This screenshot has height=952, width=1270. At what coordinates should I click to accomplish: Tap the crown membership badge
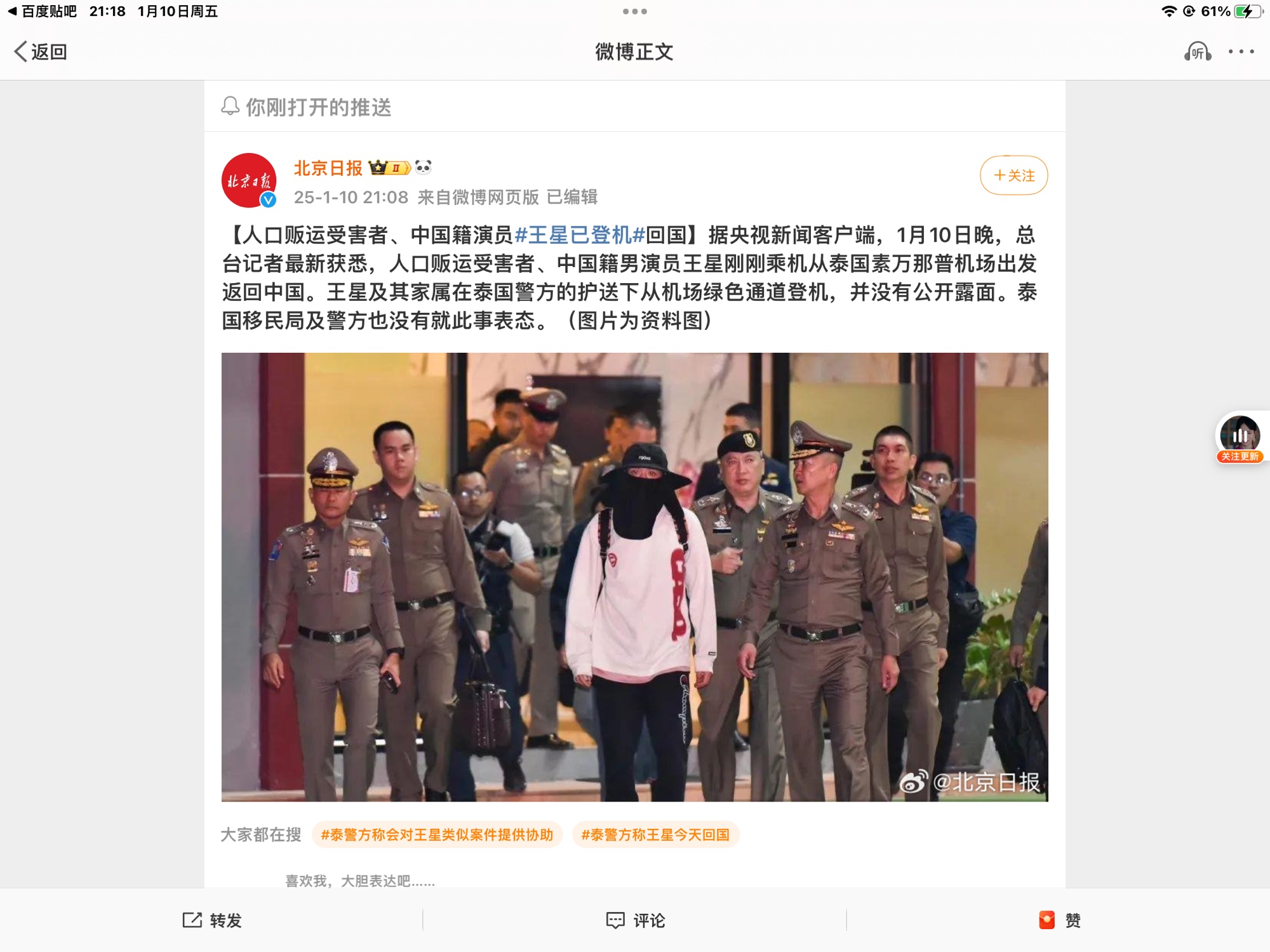tap(389, 168)
